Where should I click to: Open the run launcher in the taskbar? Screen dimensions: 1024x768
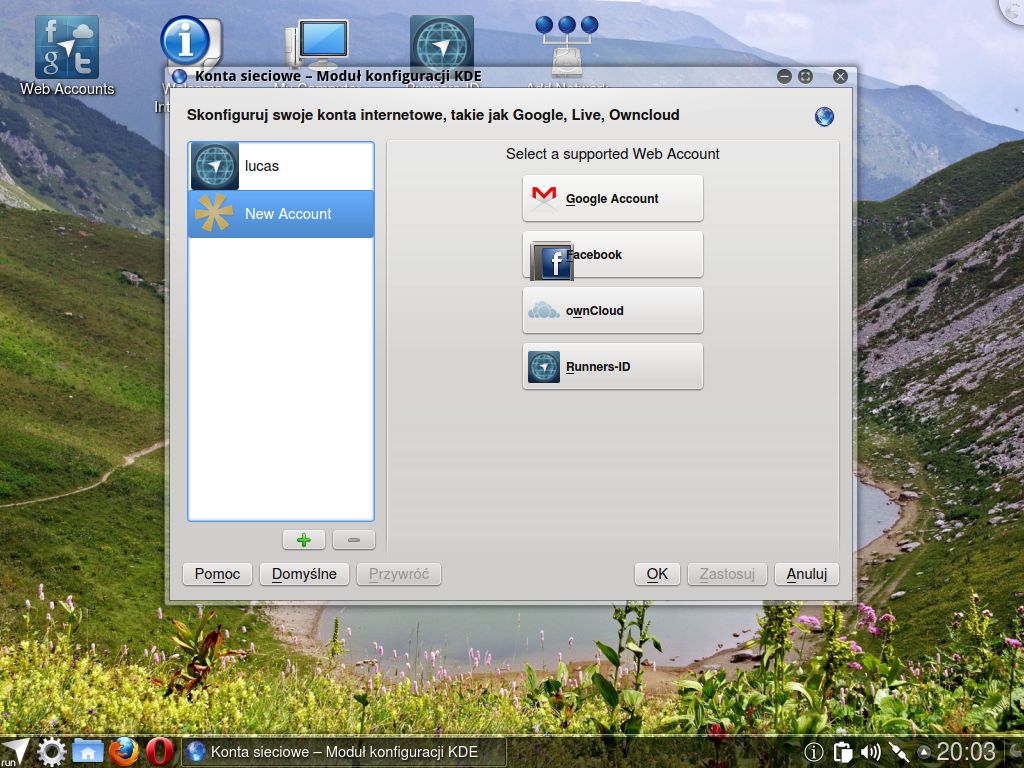tap(14, 752)
